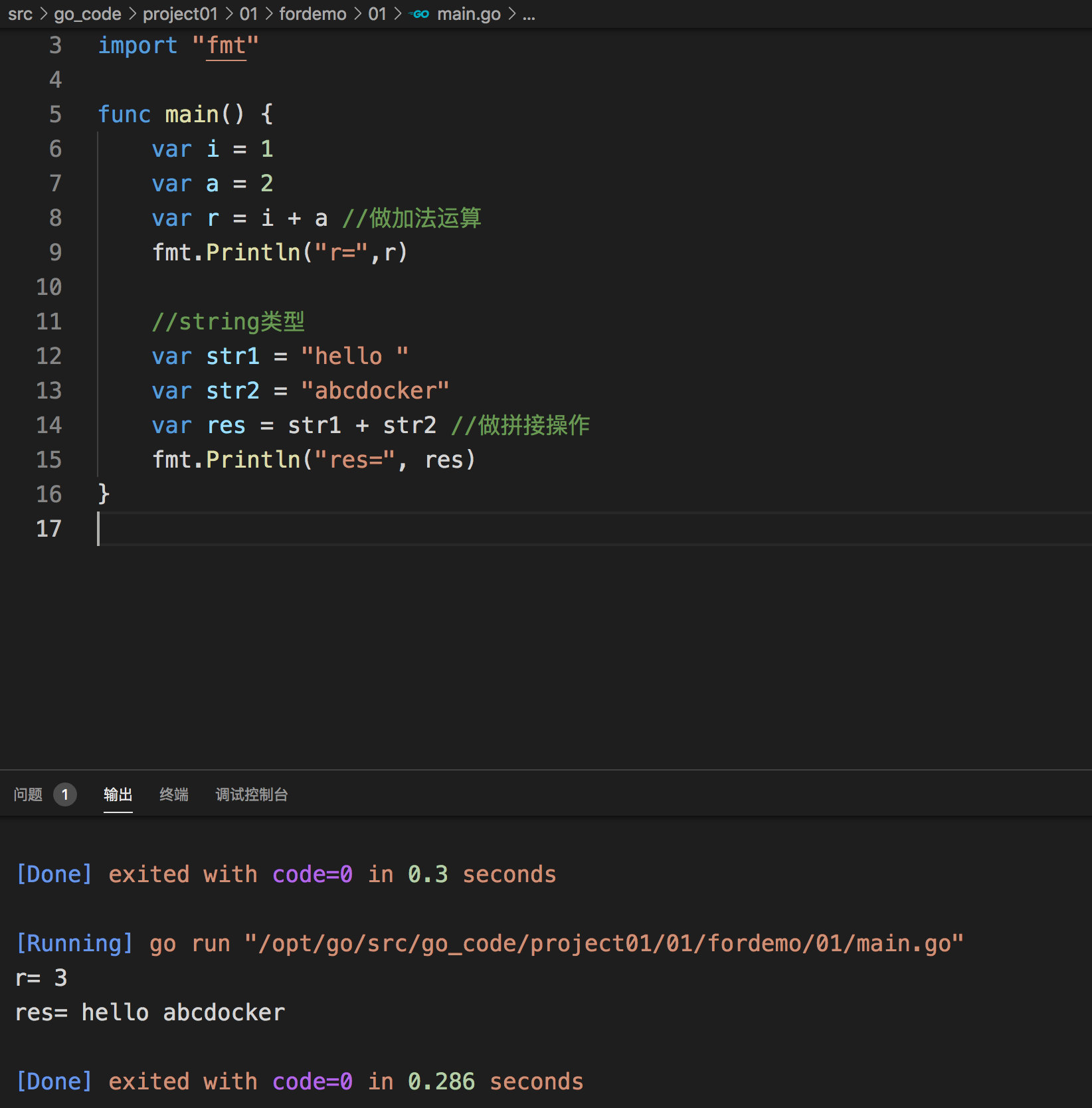This screenshot has height=1108, width=1092.
Task: Open the src breadcrumb segment
Action: click(20, 14)
